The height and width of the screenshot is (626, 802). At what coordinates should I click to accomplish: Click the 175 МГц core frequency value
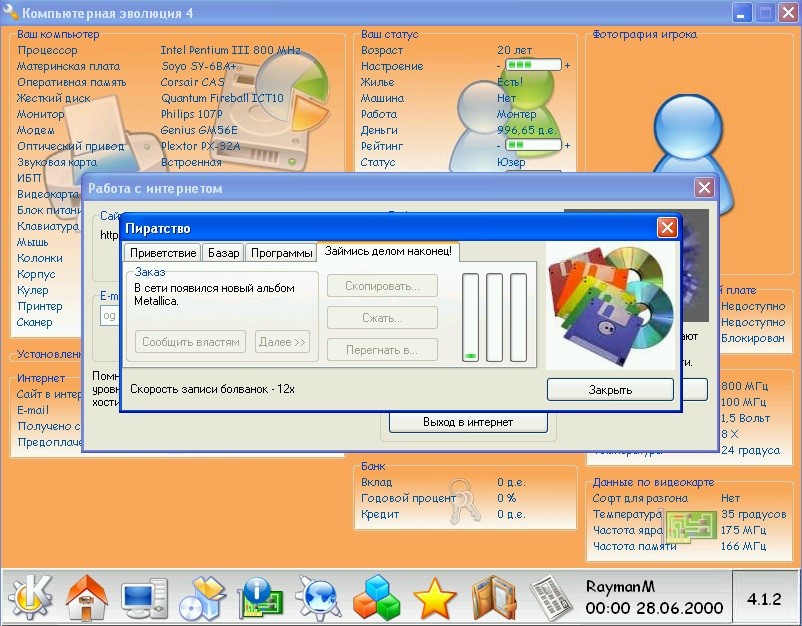[x=743, y=530]
